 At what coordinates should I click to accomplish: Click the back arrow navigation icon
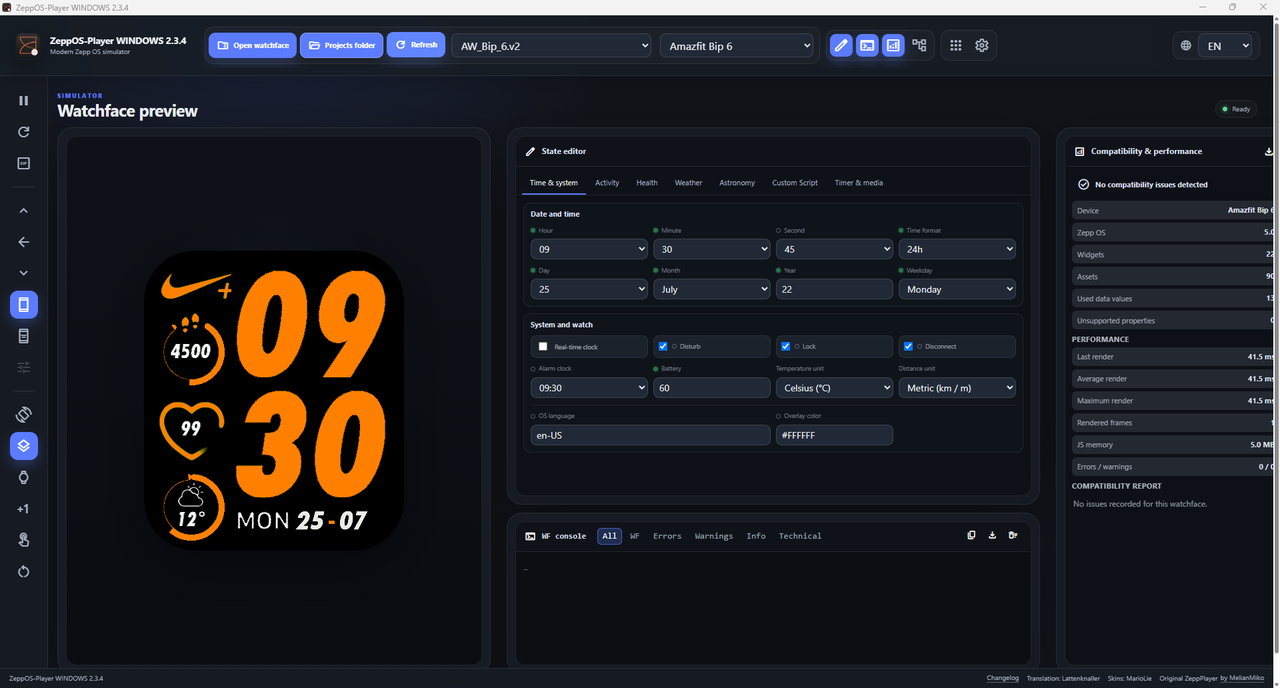coord(24,242)
